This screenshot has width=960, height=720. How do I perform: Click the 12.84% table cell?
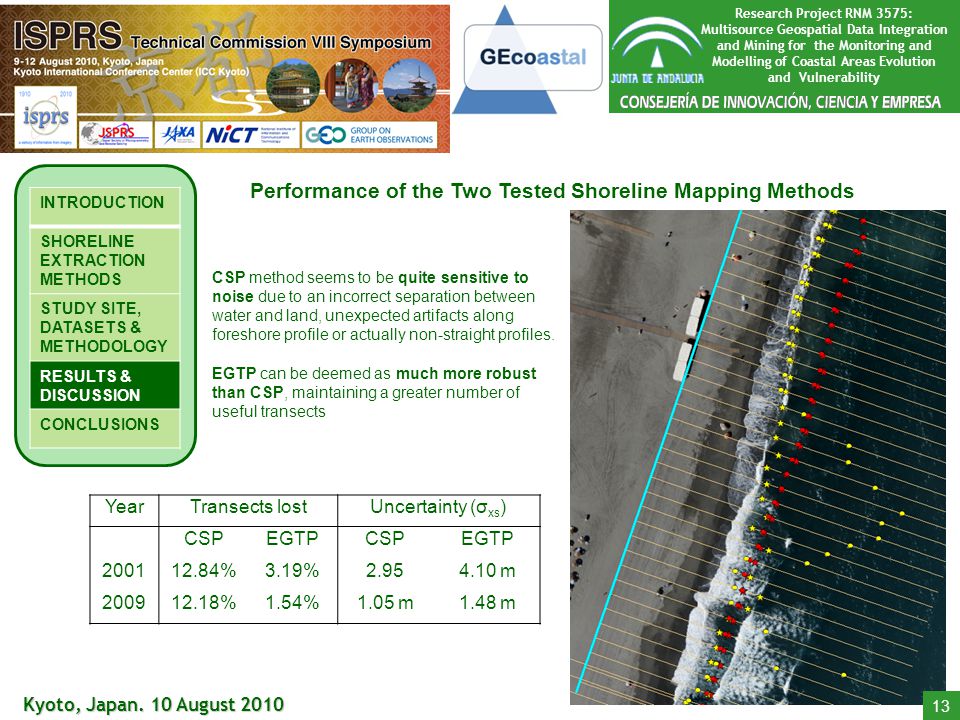203,571
